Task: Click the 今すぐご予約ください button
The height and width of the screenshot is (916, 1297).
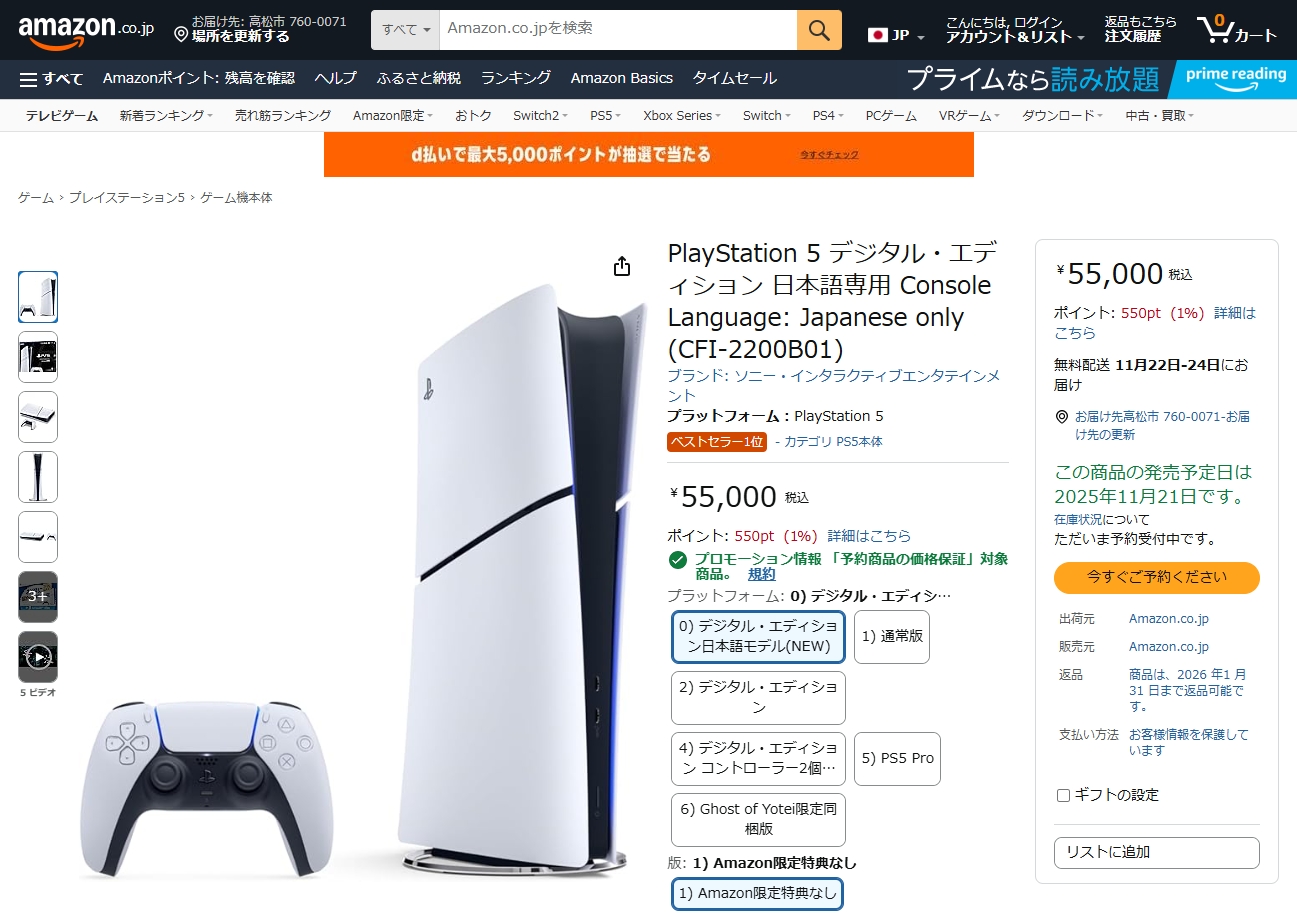Action: click(1157, 578)
